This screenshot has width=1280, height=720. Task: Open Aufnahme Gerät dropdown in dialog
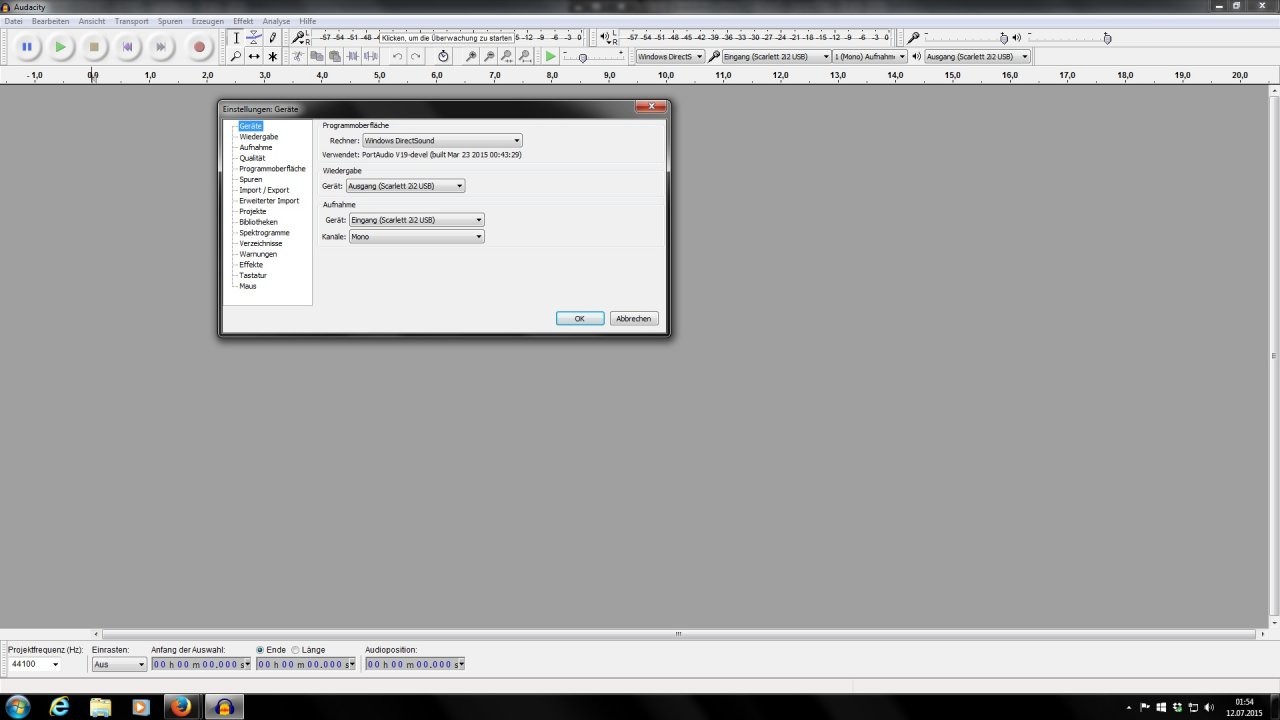click(x=417, y=220)
